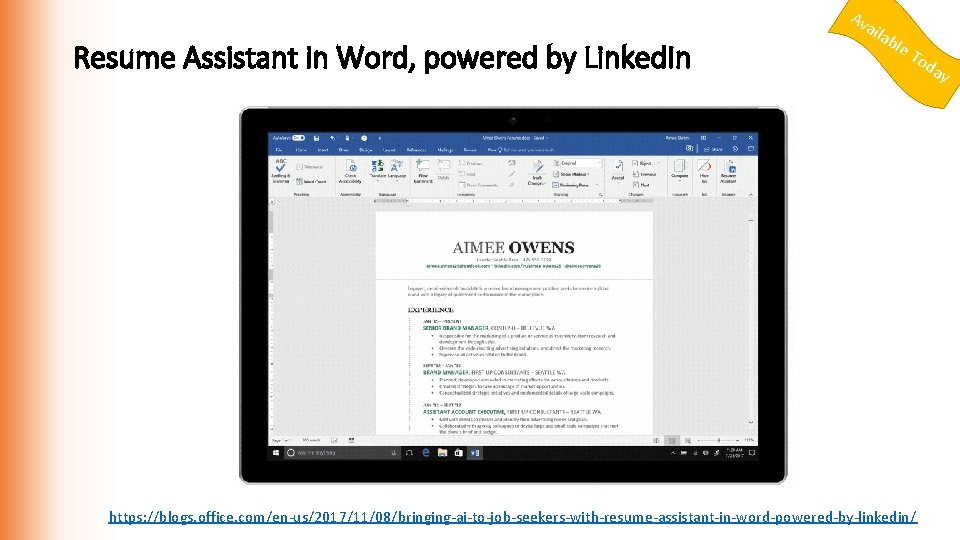The image size is (960, 540).
Task: Expand the Show Markup dropdown
Action: (x=571, y=174)
